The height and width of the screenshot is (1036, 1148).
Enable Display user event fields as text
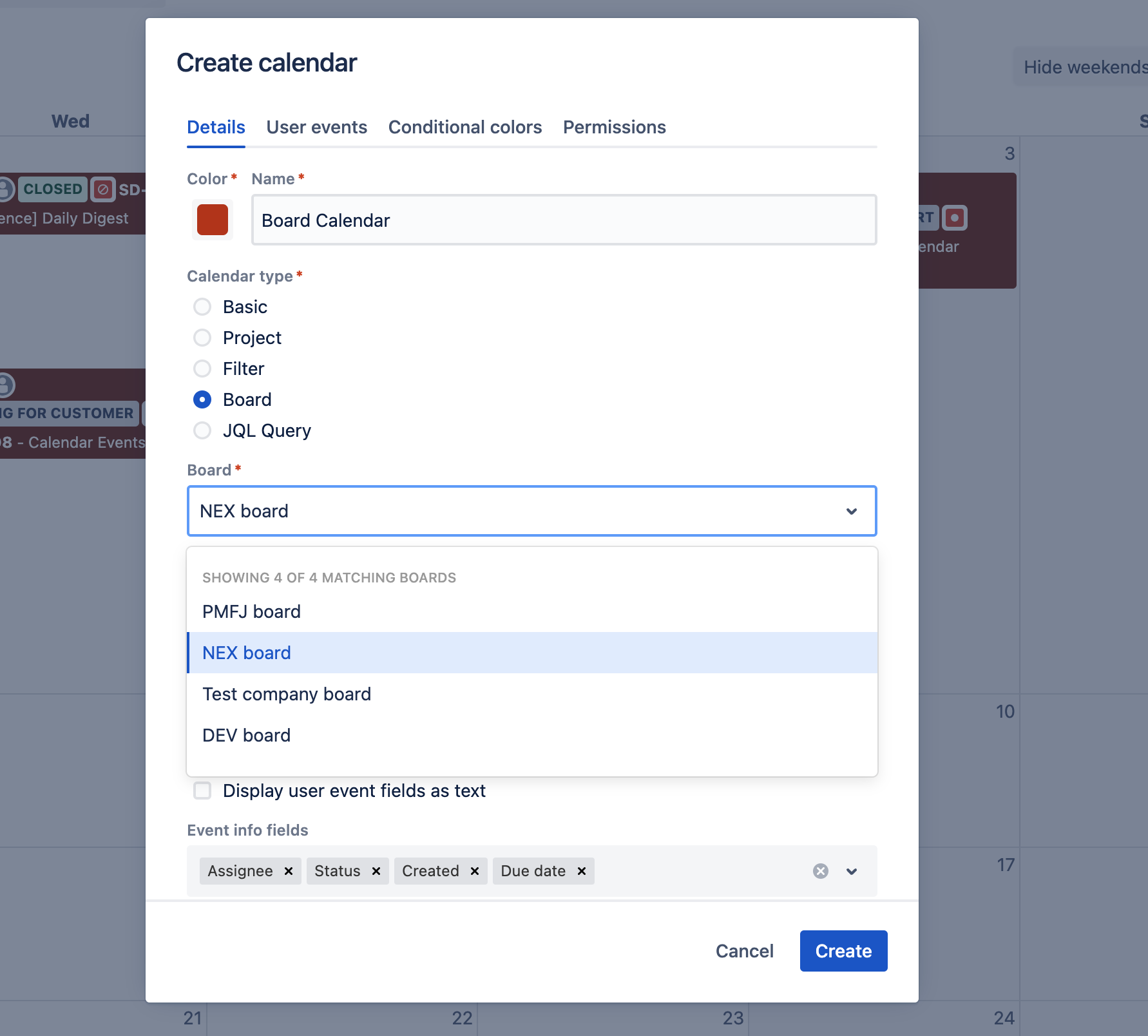click(x=202, y=791)
